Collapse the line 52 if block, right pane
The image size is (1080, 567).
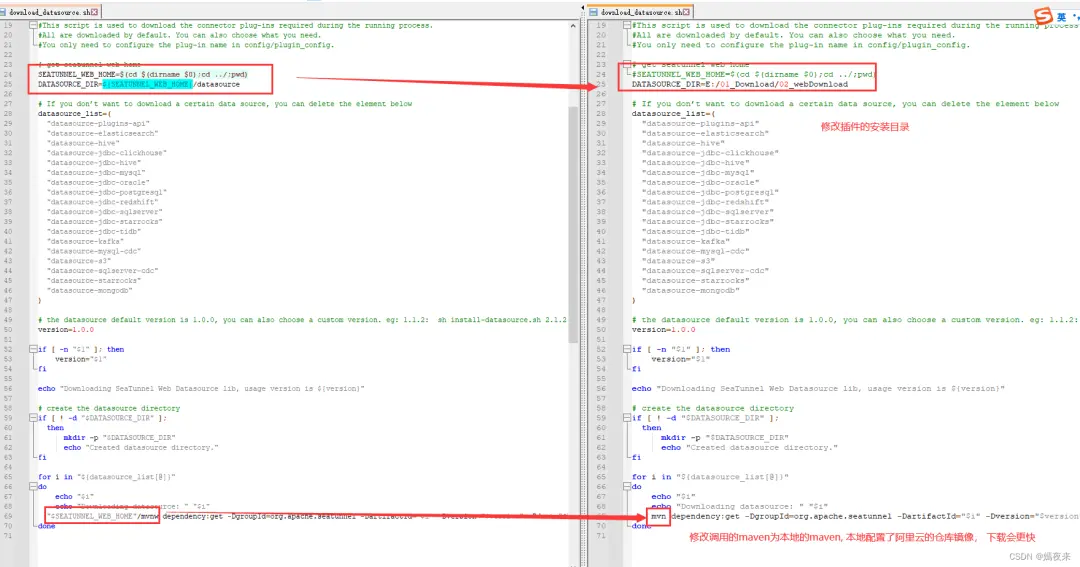point(627,349)
